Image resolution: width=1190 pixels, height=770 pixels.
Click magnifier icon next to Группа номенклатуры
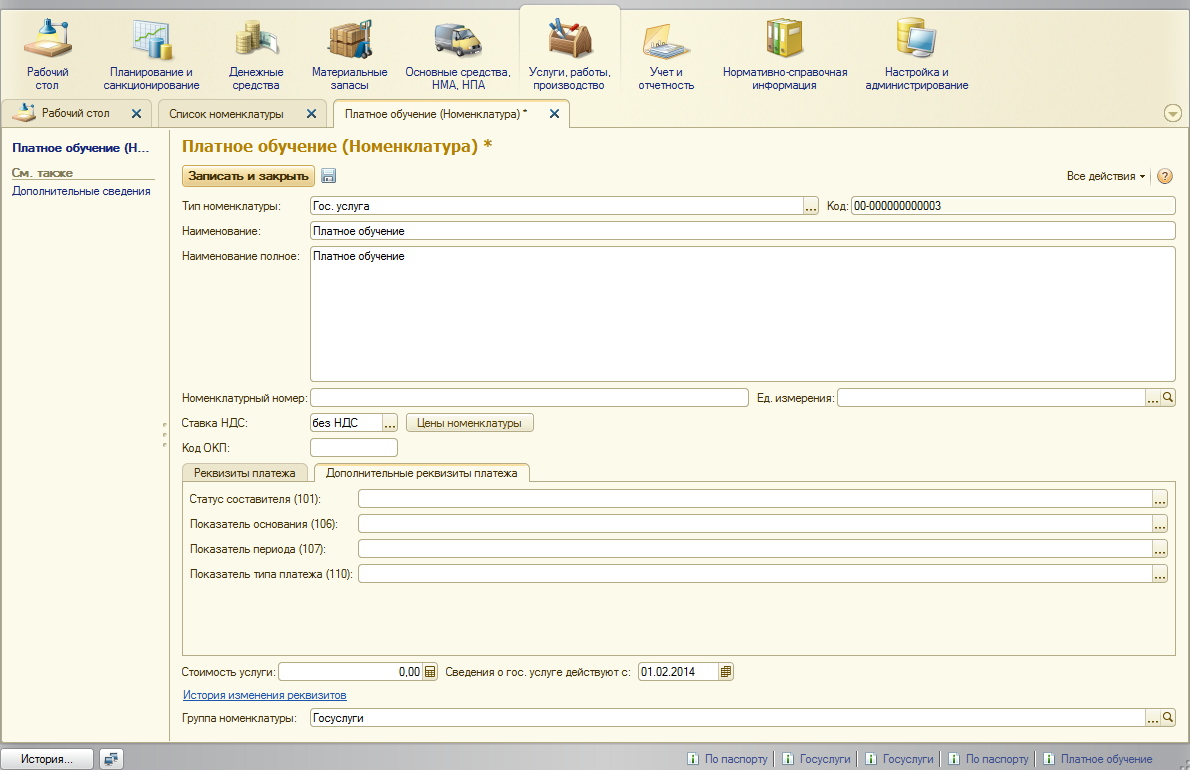click(x=1168, y=718)
